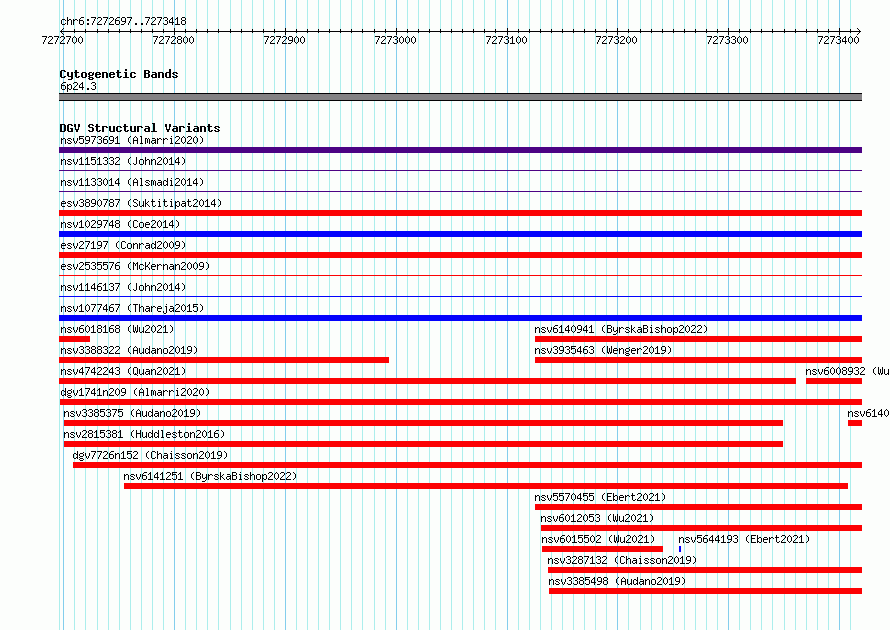Select the nsv2815381 red variant bar

coord(423,444)
